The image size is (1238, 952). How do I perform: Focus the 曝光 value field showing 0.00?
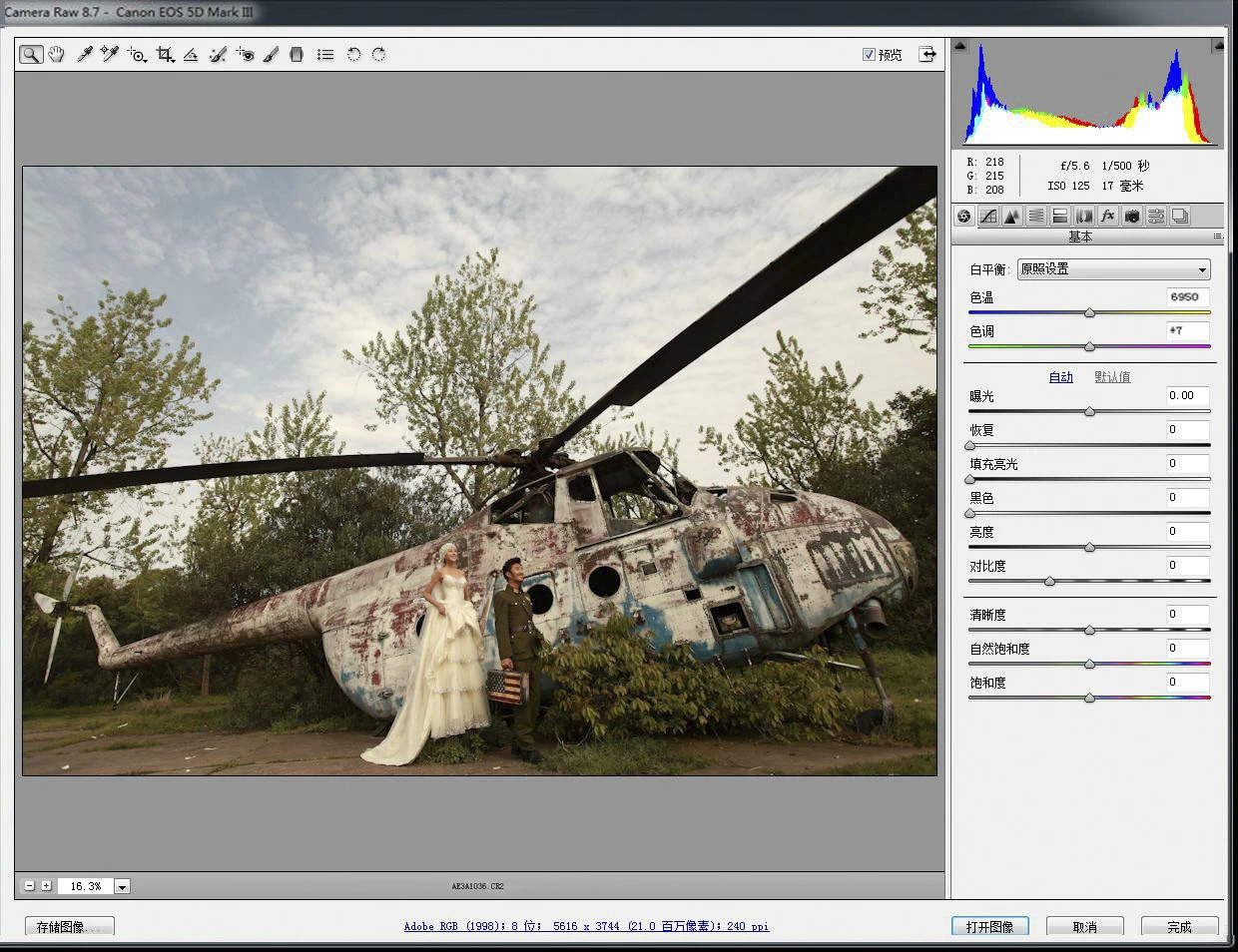click(1187, 395)
